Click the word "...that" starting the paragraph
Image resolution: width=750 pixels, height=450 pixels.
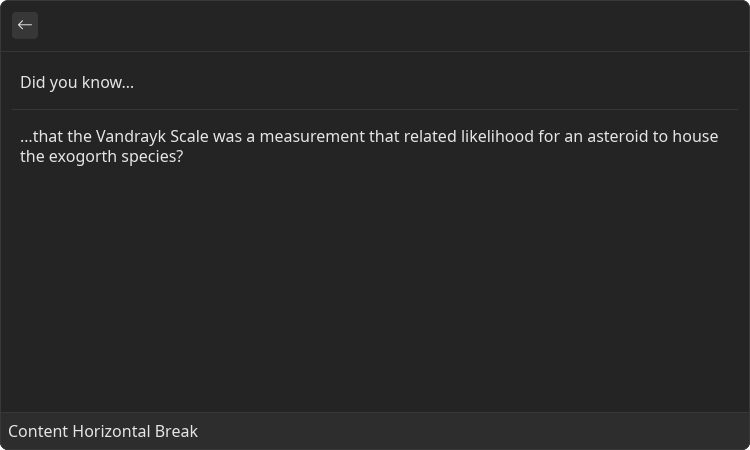[x=42, y=137]
